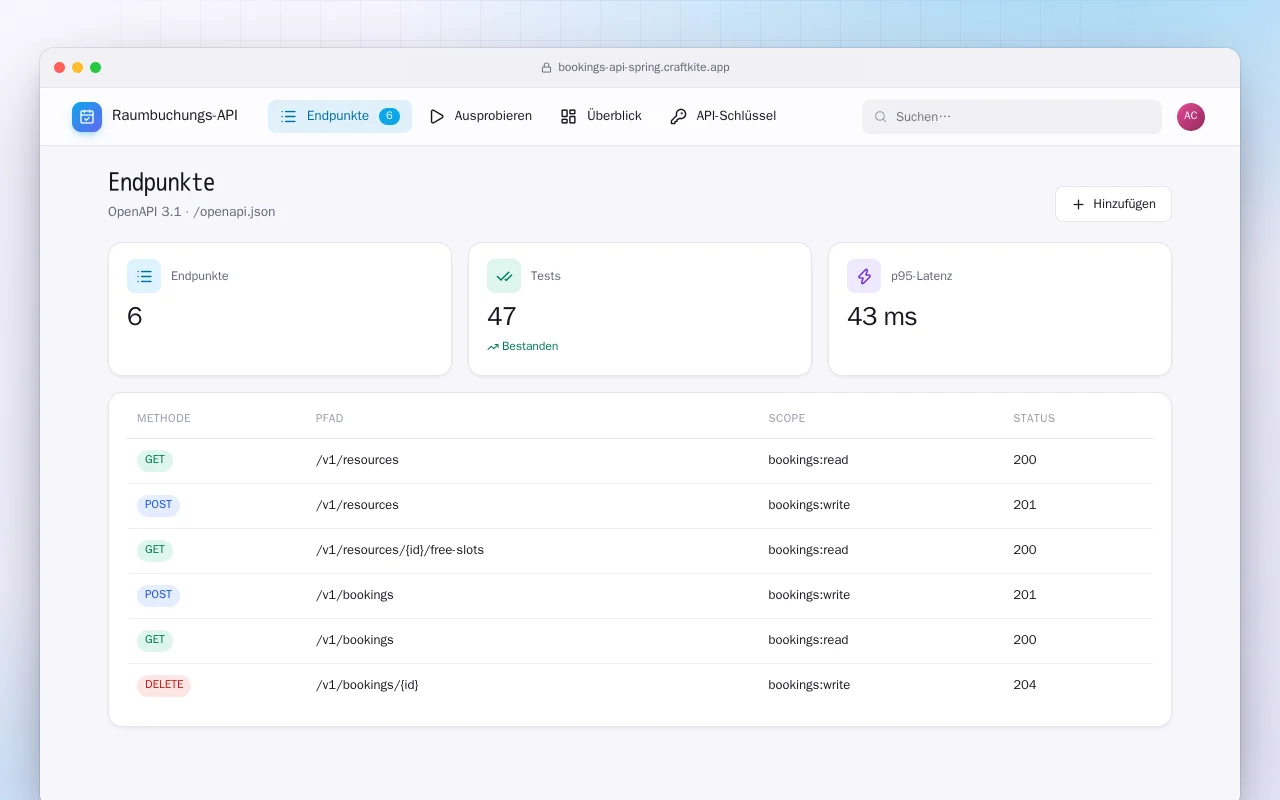1280x800 pixels.
Task: Click the Raumbuchungs-API calendar logo icon
Action: pyautogui.click(x=87, y=117)
